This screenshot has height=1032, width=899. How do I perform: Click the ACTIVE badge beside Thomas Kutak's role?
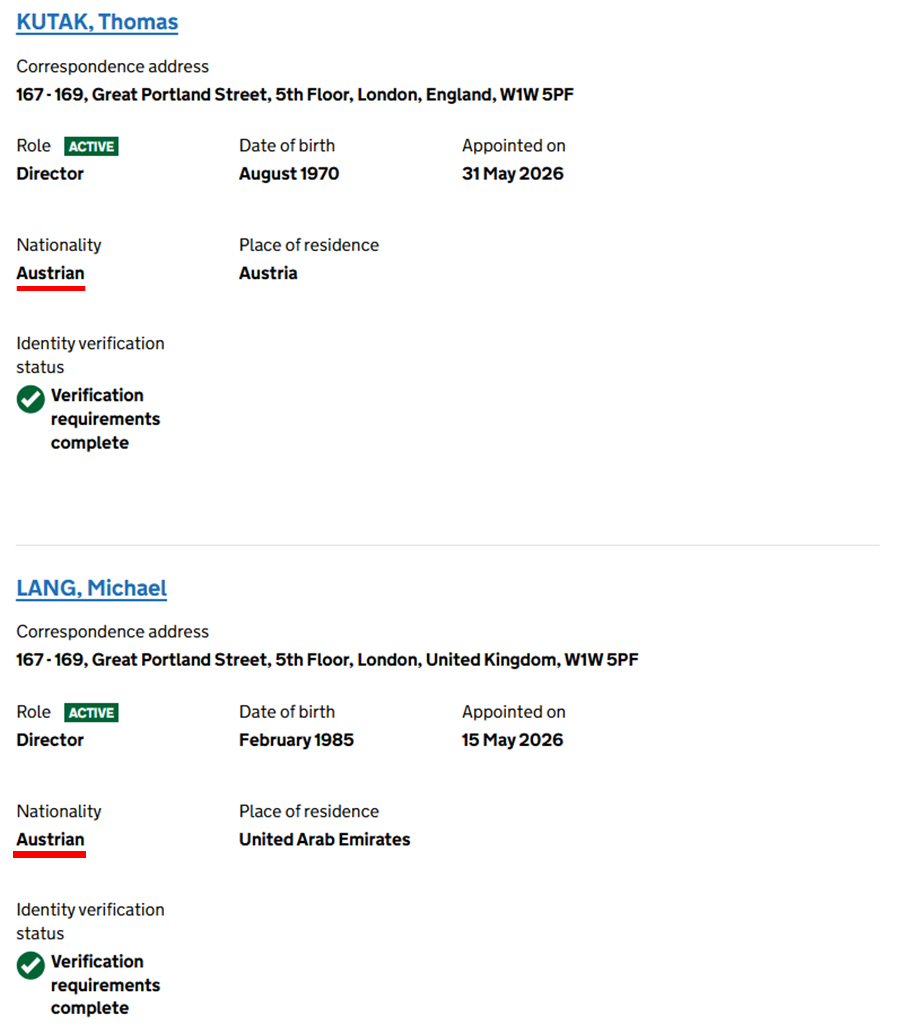(x=91, y=146)
